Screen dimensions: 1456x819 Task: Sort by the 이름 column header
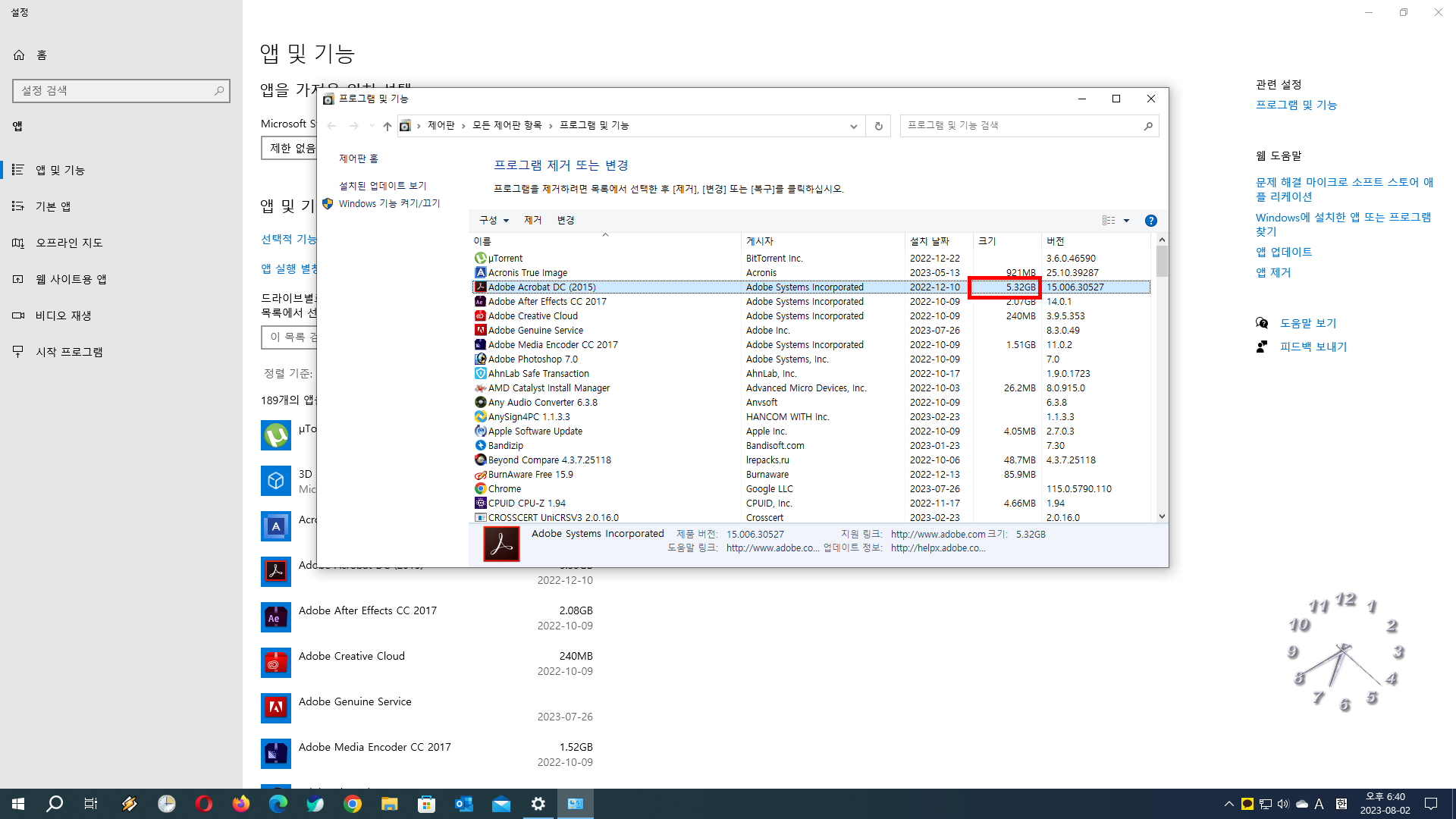point(605,241)
